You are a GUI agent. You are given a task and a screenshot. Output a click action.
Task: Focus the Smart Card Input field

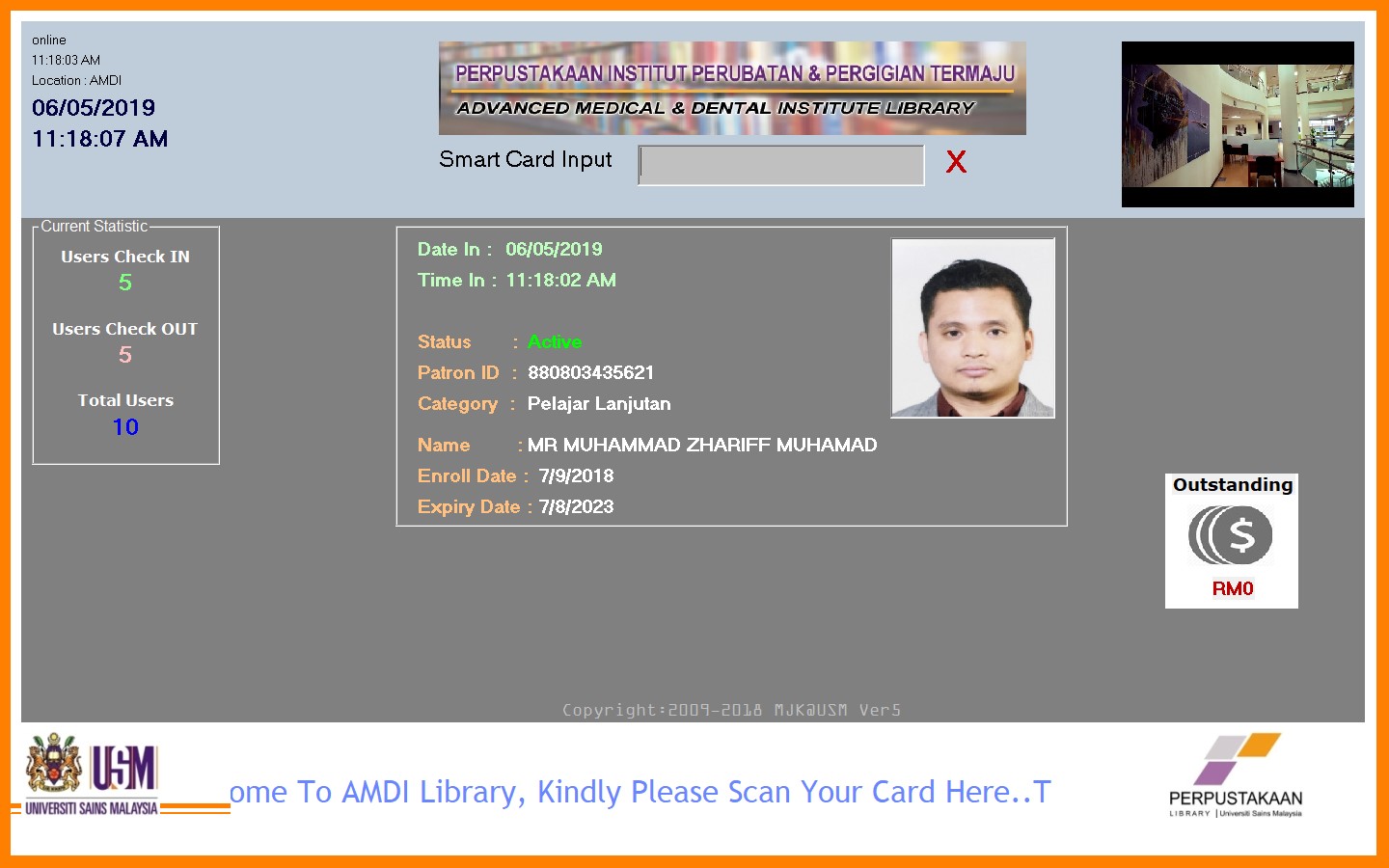click(781, 165)
